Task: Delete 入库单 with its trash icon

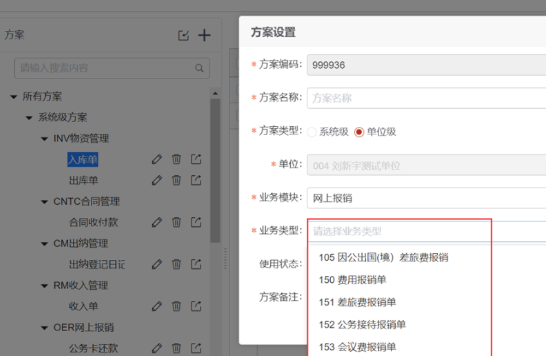Action: (177, 159)
